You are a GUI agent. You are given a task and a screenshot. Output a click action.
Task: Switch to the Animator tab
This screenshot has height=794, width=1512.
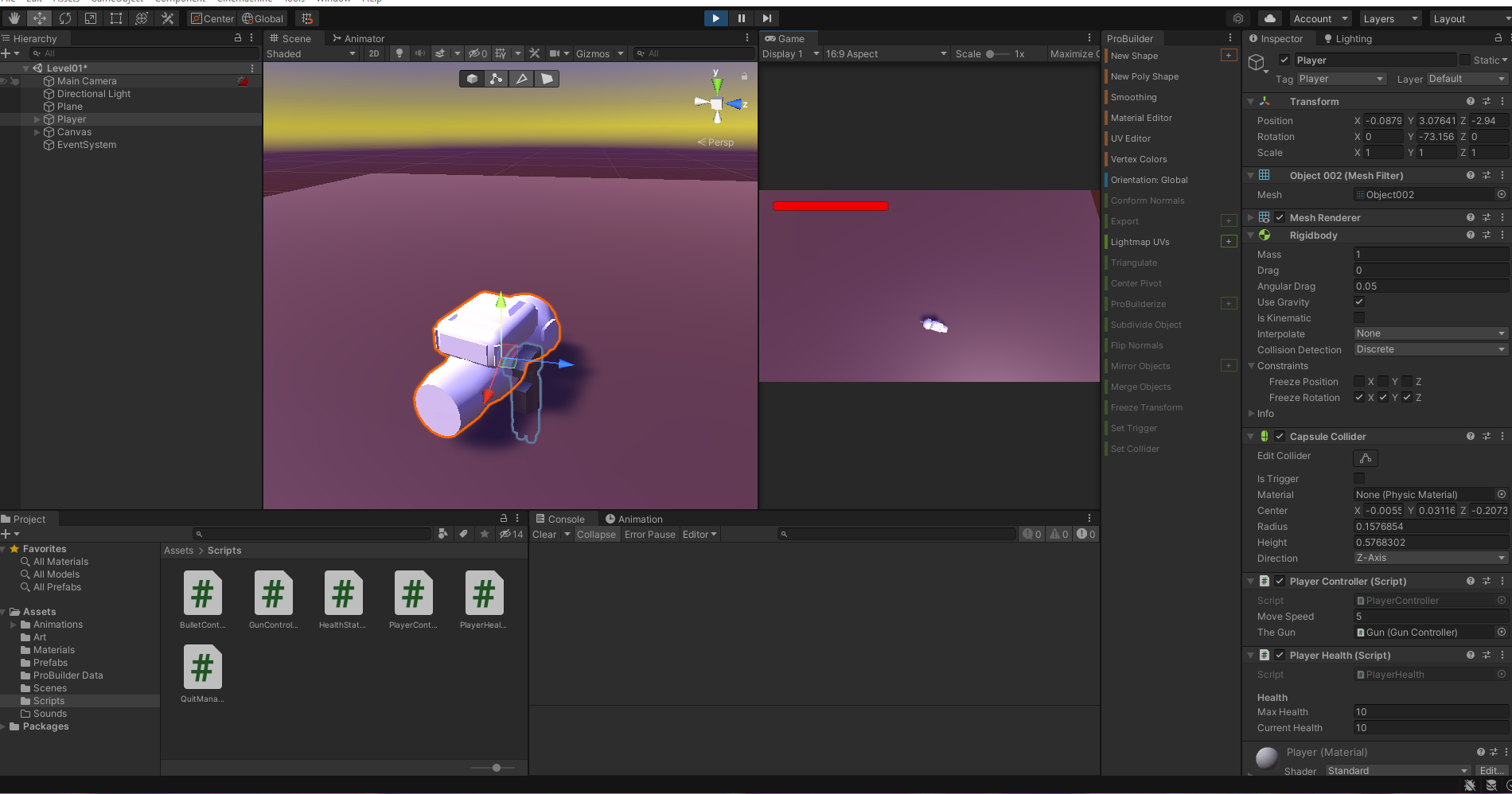[x=358, y=38]
